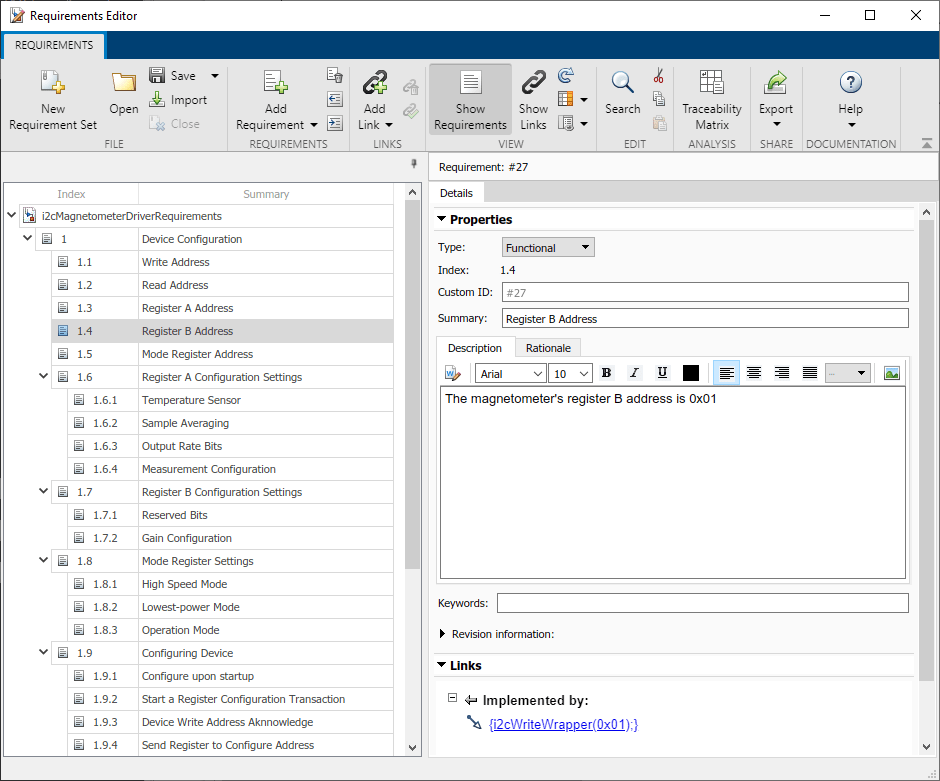Click the Keywords input field

pyautogui.click(x=702, y=603)
